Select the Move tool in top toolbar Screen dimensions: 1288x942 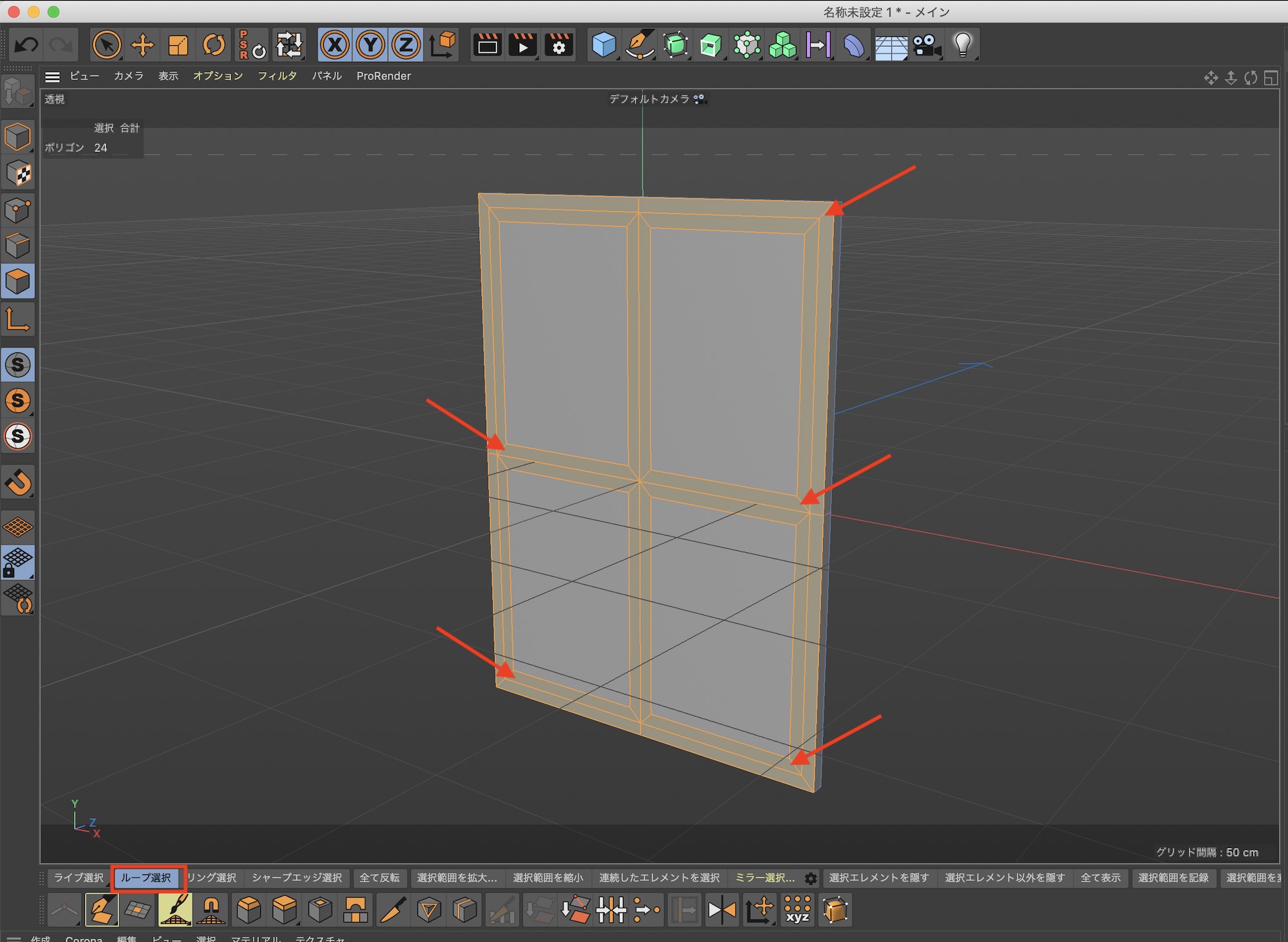tap(142, 45)
